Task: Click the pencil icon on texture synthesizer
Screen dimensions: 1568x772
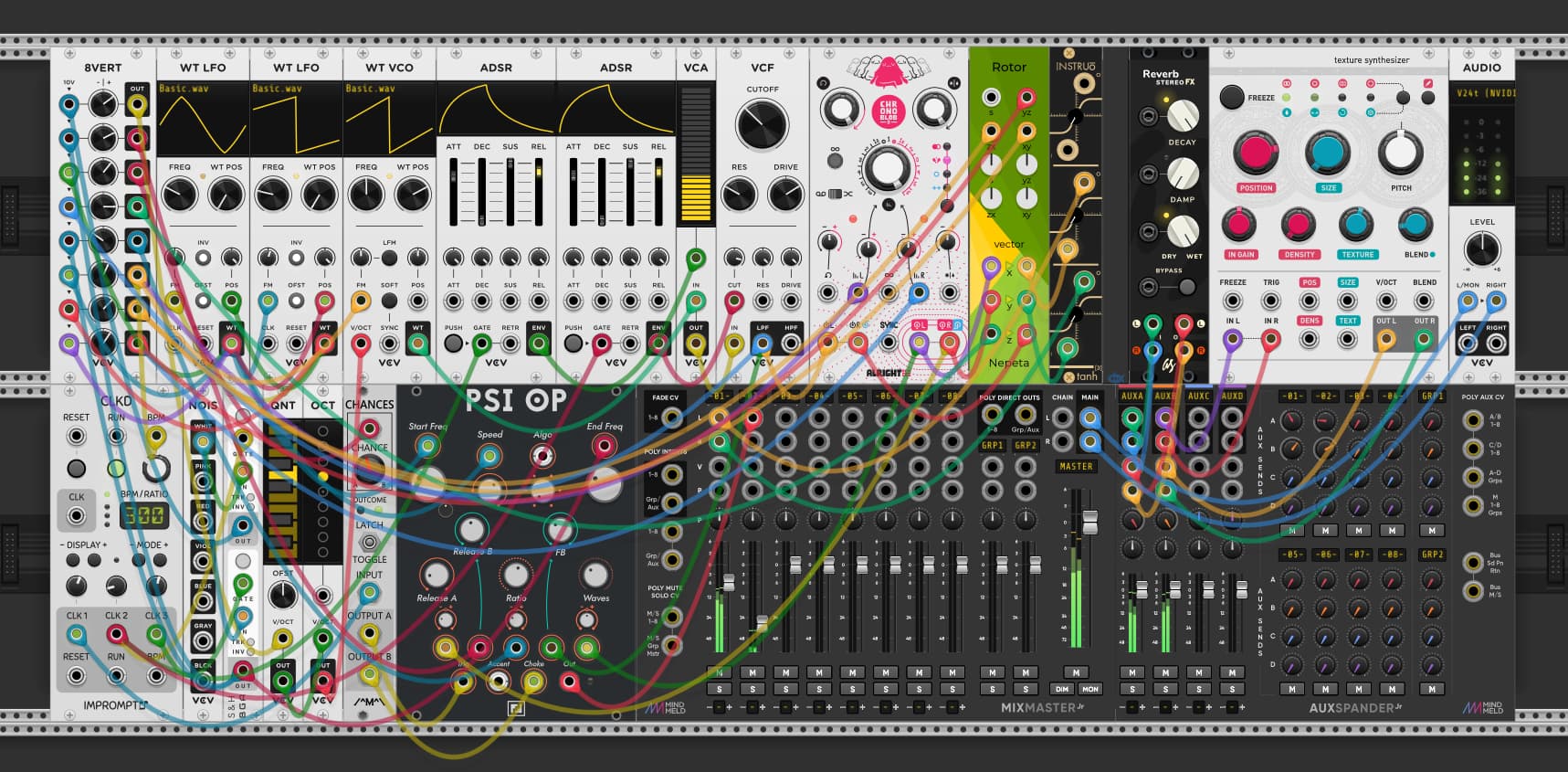Action: tap(1428, 84)
